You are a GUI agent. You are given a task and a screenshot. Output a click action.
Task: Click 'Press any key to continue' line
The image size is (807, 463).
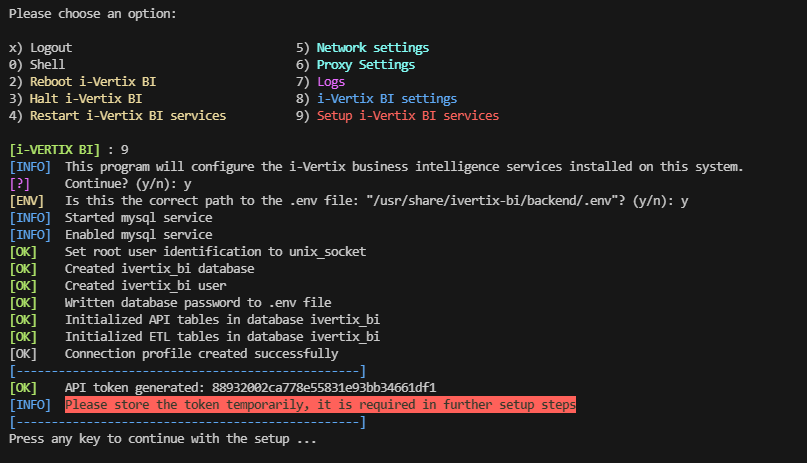pyautogui.click(x=163, y=439)
